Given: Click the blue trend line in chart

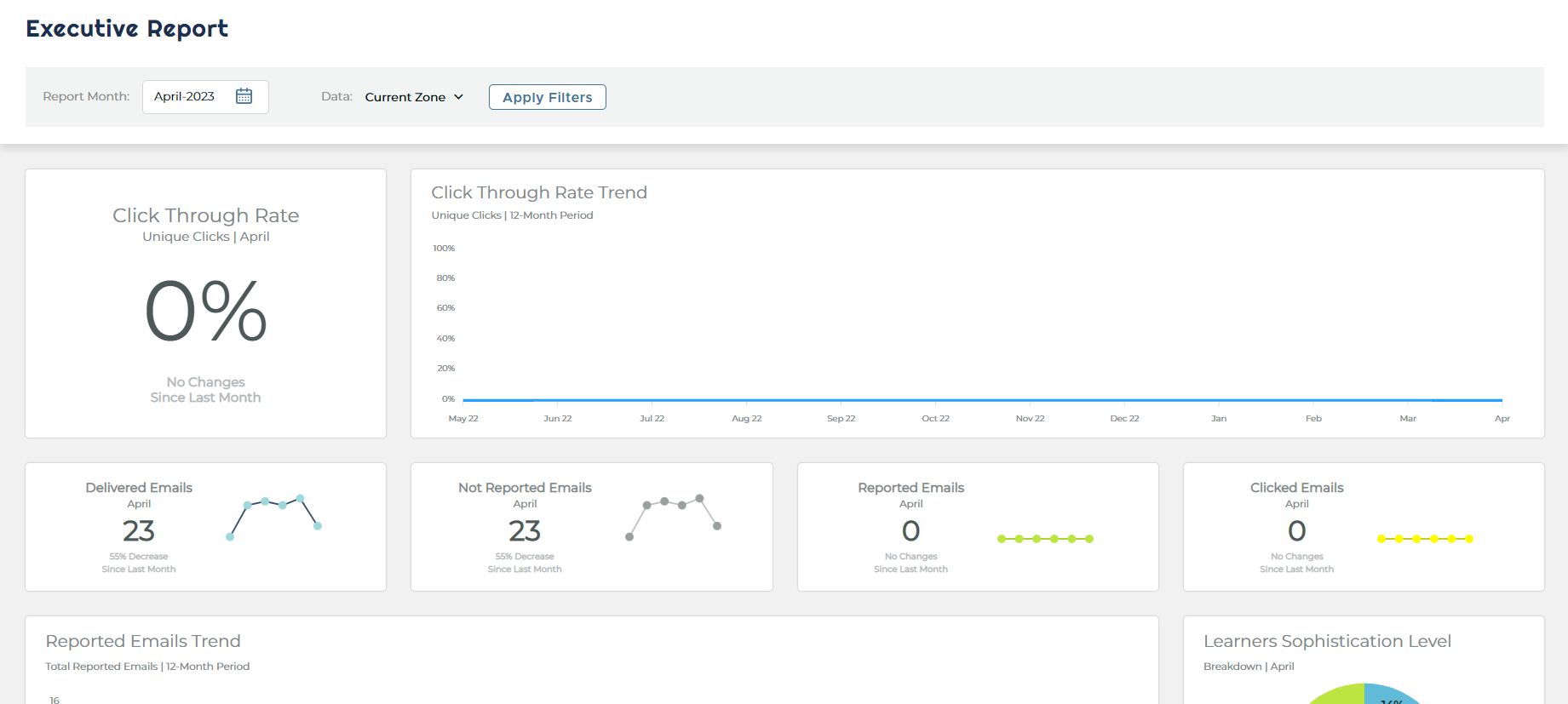Looking at the screenshot, I should coord(982,399).
